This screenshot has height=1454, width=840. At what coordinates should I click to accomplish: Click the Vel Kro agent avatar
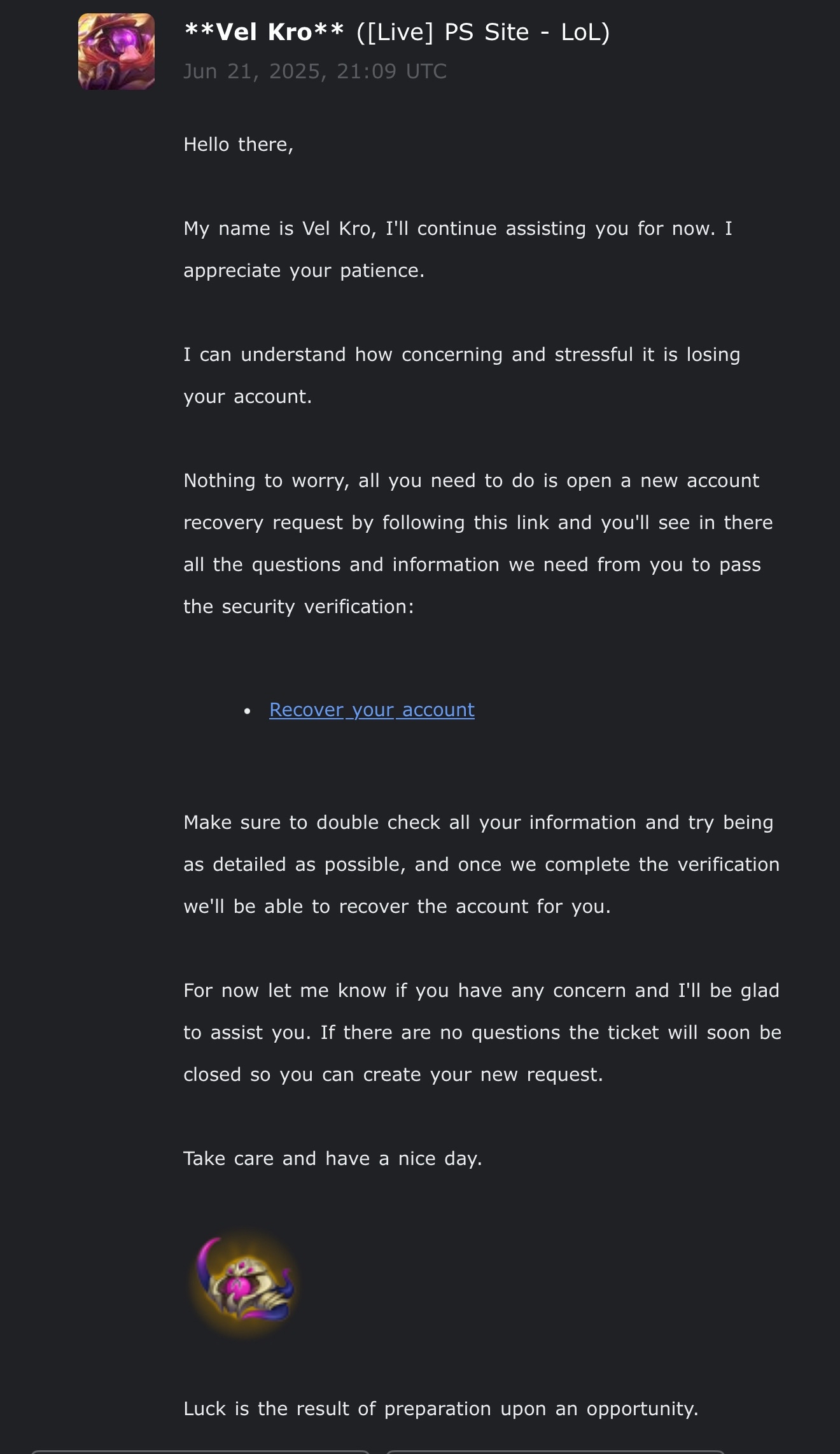(116, 52)
